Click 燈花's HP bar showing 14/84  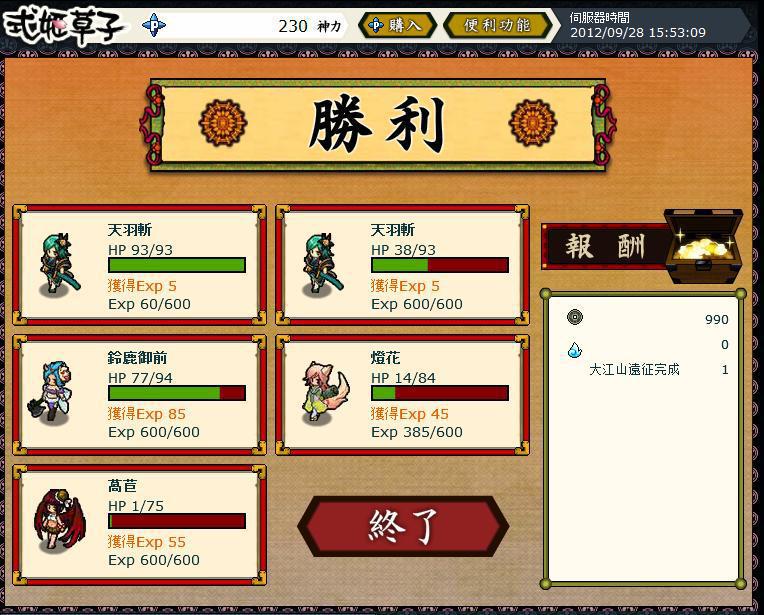tap(440, 393)
